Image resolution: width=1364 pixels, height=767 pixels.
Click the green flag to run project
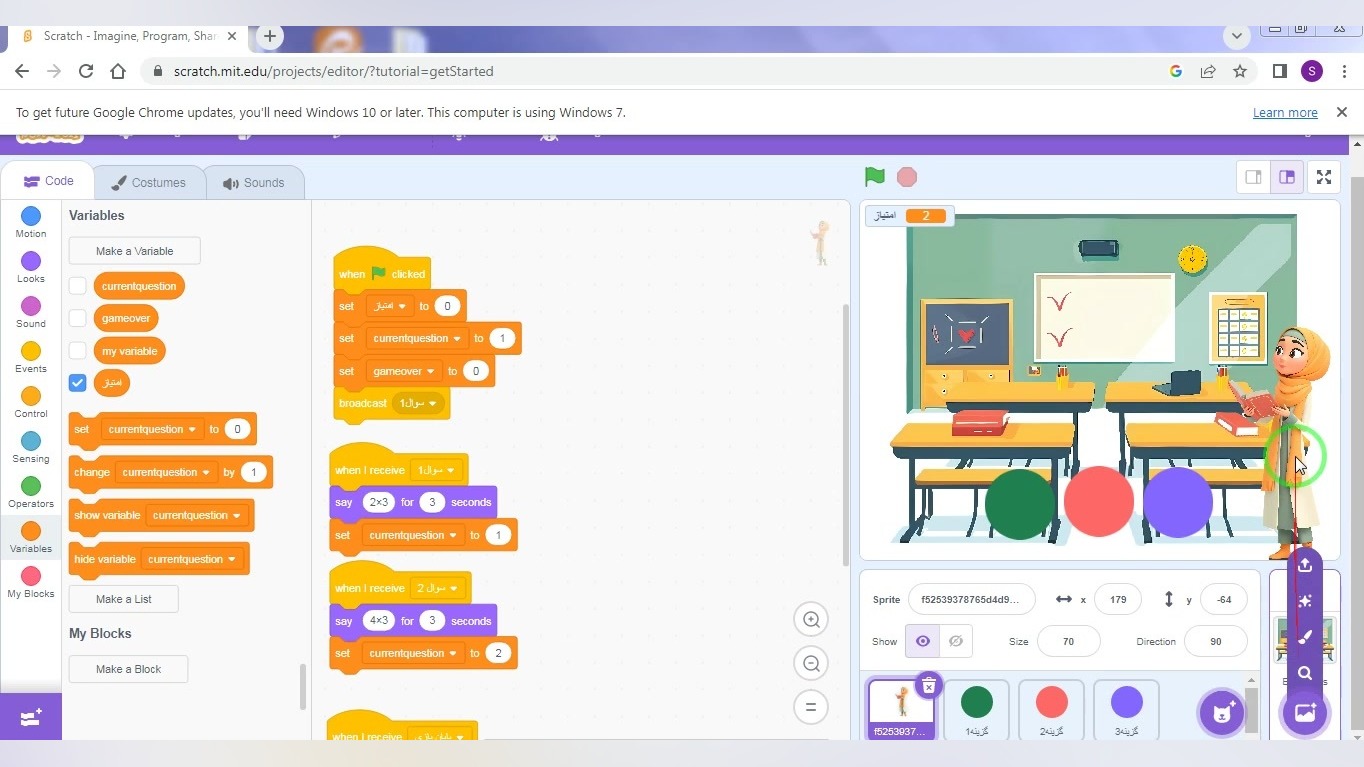coord(875,177)
